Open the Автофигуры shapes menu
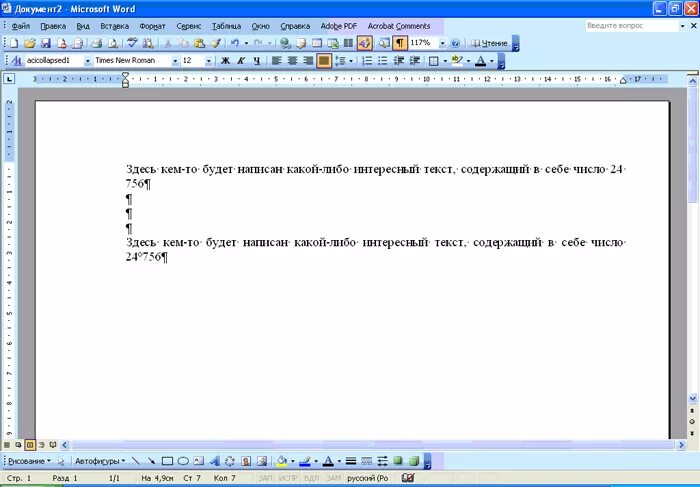Screen dimensions: 700x487 (100, 461)
